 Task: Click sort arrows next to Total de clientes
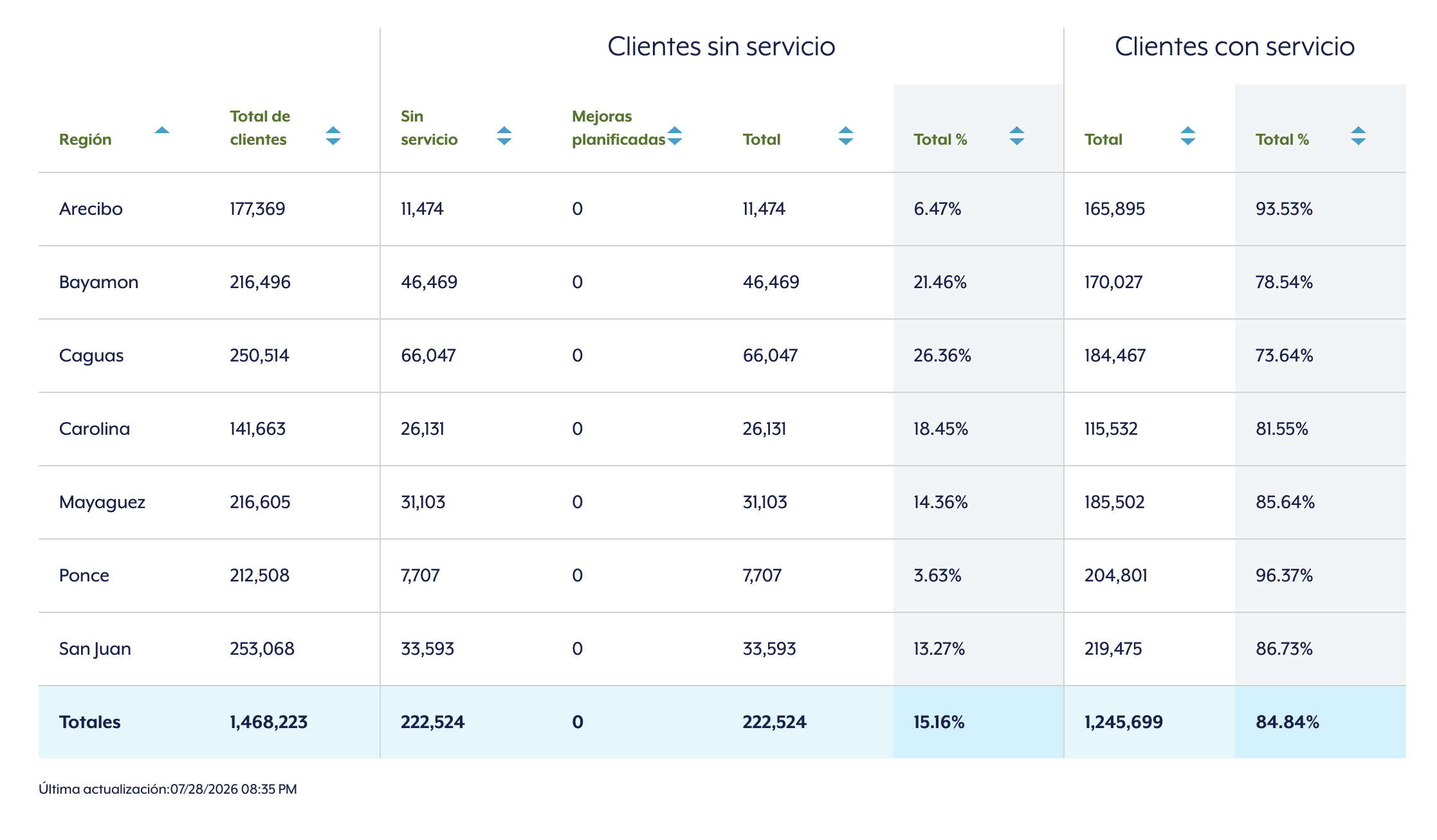(x=333, y=136)
